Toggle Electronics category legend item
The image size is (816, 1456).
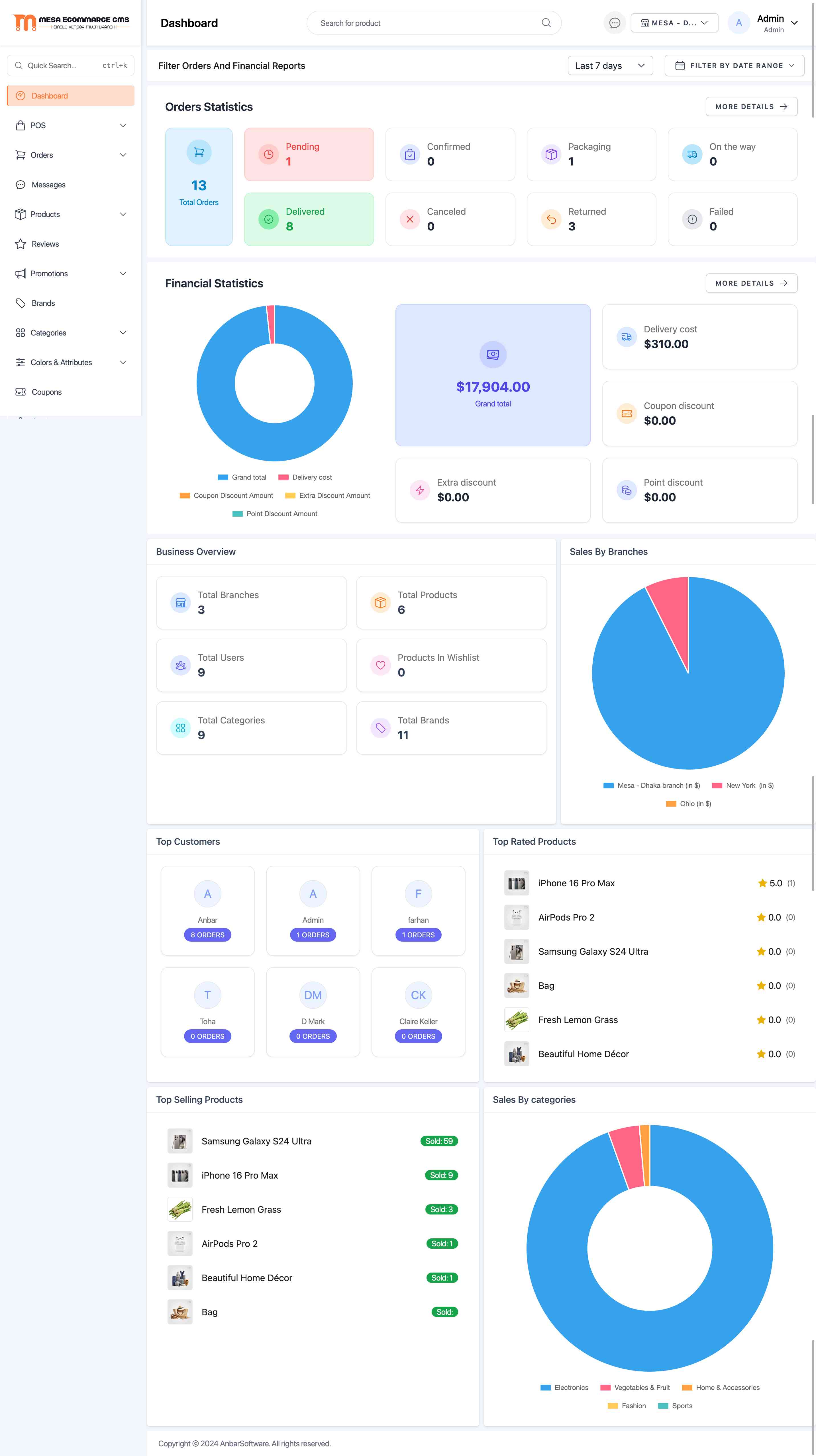[564, 1388]
